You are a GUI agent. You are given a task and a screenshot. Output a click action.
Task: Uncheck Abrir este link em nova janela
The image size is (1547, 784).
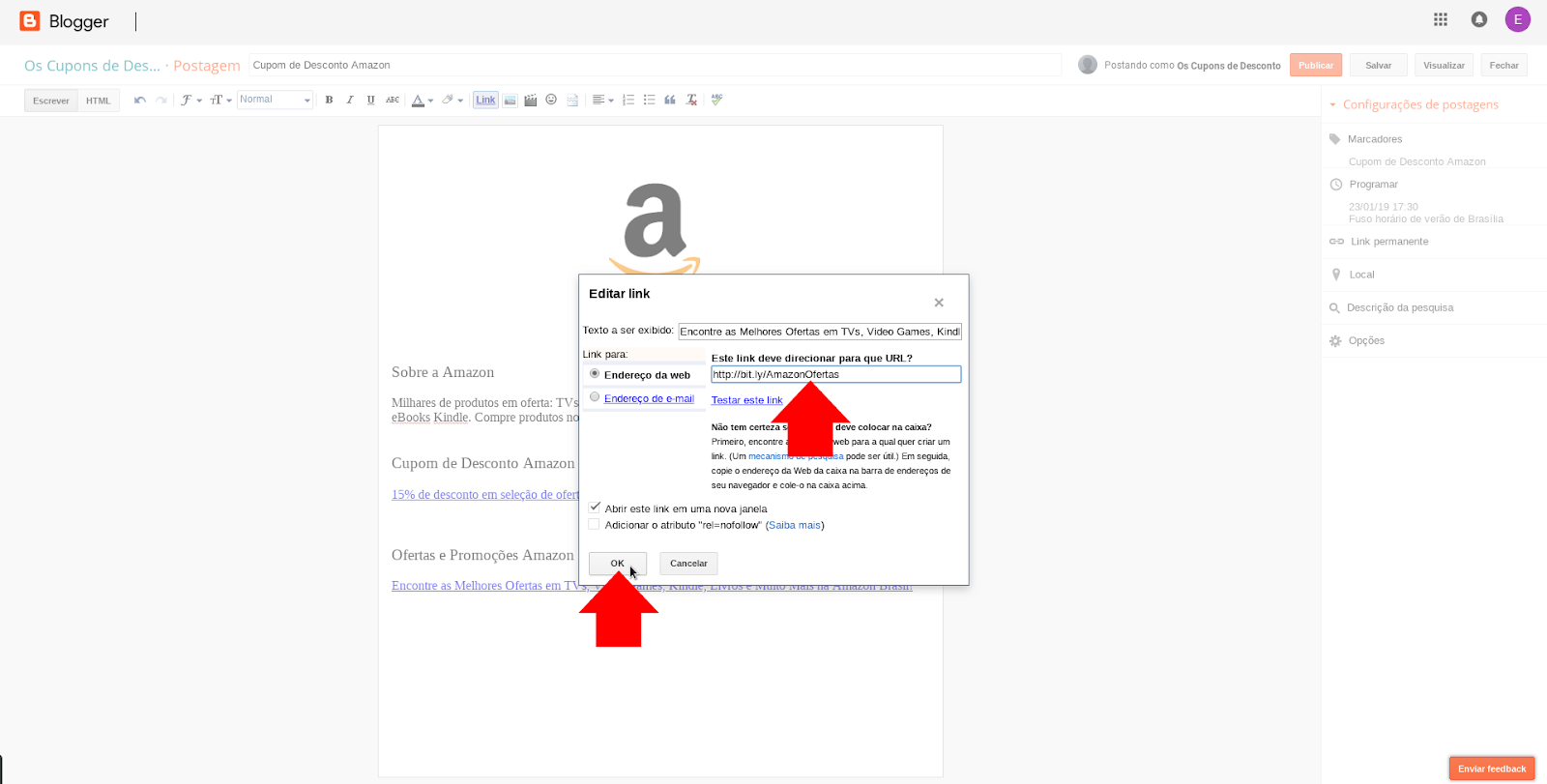coord(595,508)
